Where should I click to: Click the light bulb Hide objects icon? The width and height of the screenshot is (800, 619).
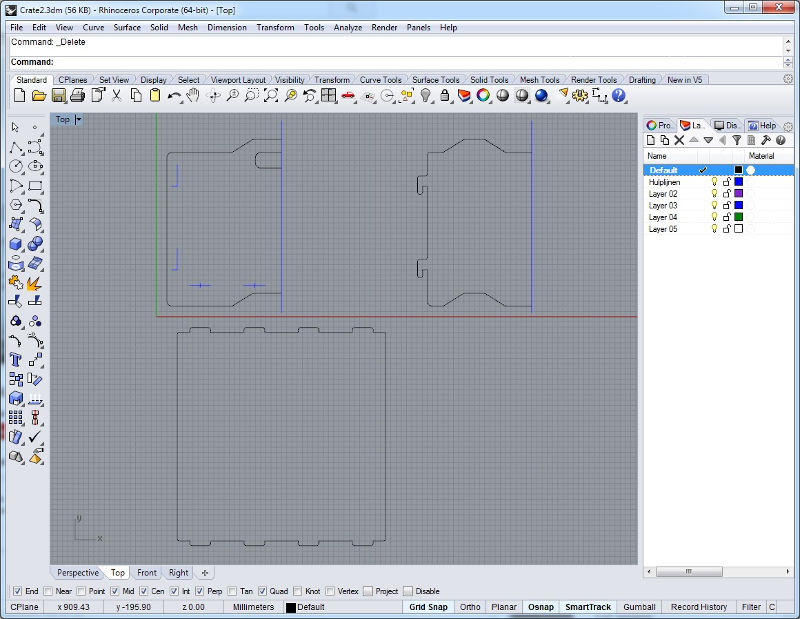point(426,95)
